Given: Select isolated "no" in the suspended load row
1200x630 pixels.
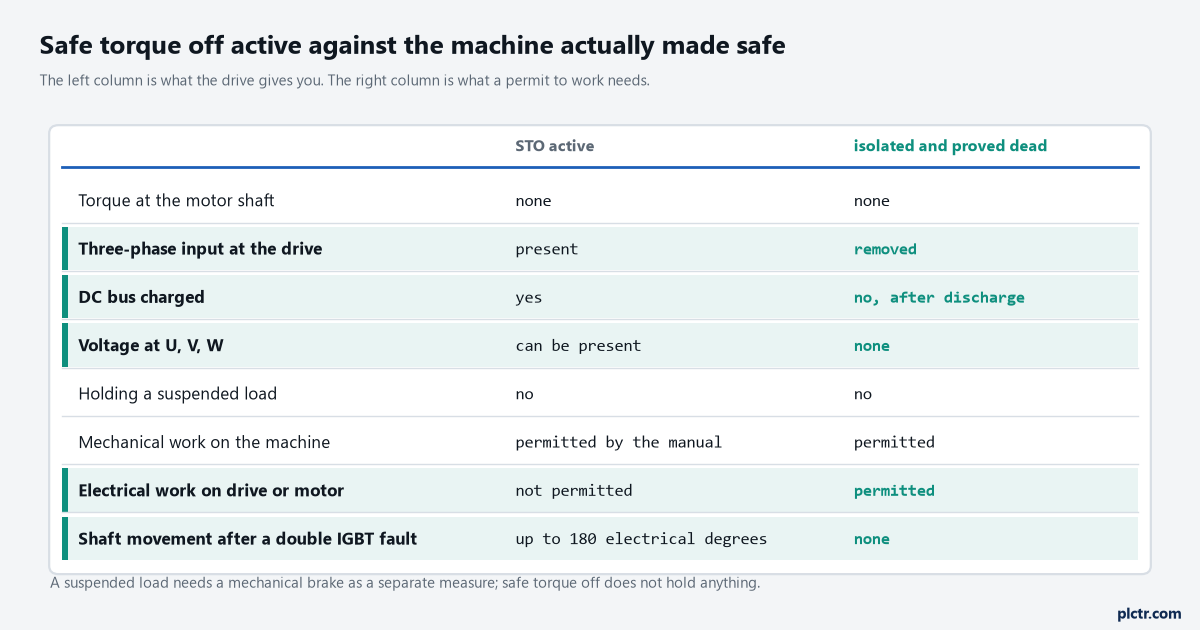Looking at the screenshot, I should click(863, 394).
